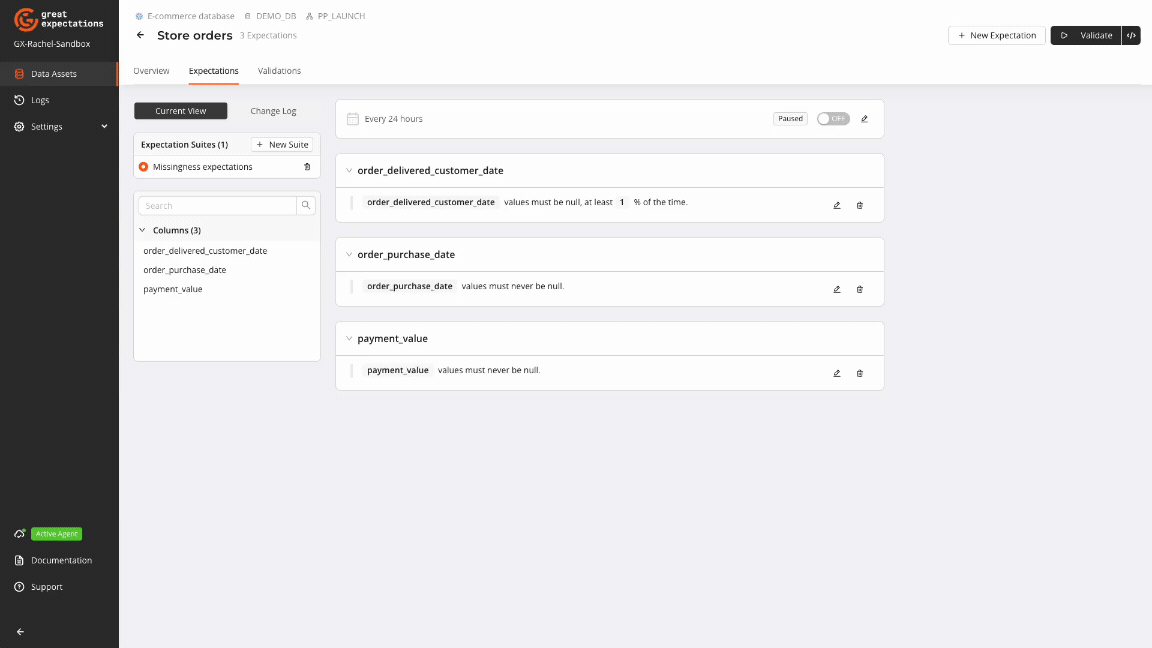Delete the payment_value expectation
1152x648 pixels.
(859, 373)
